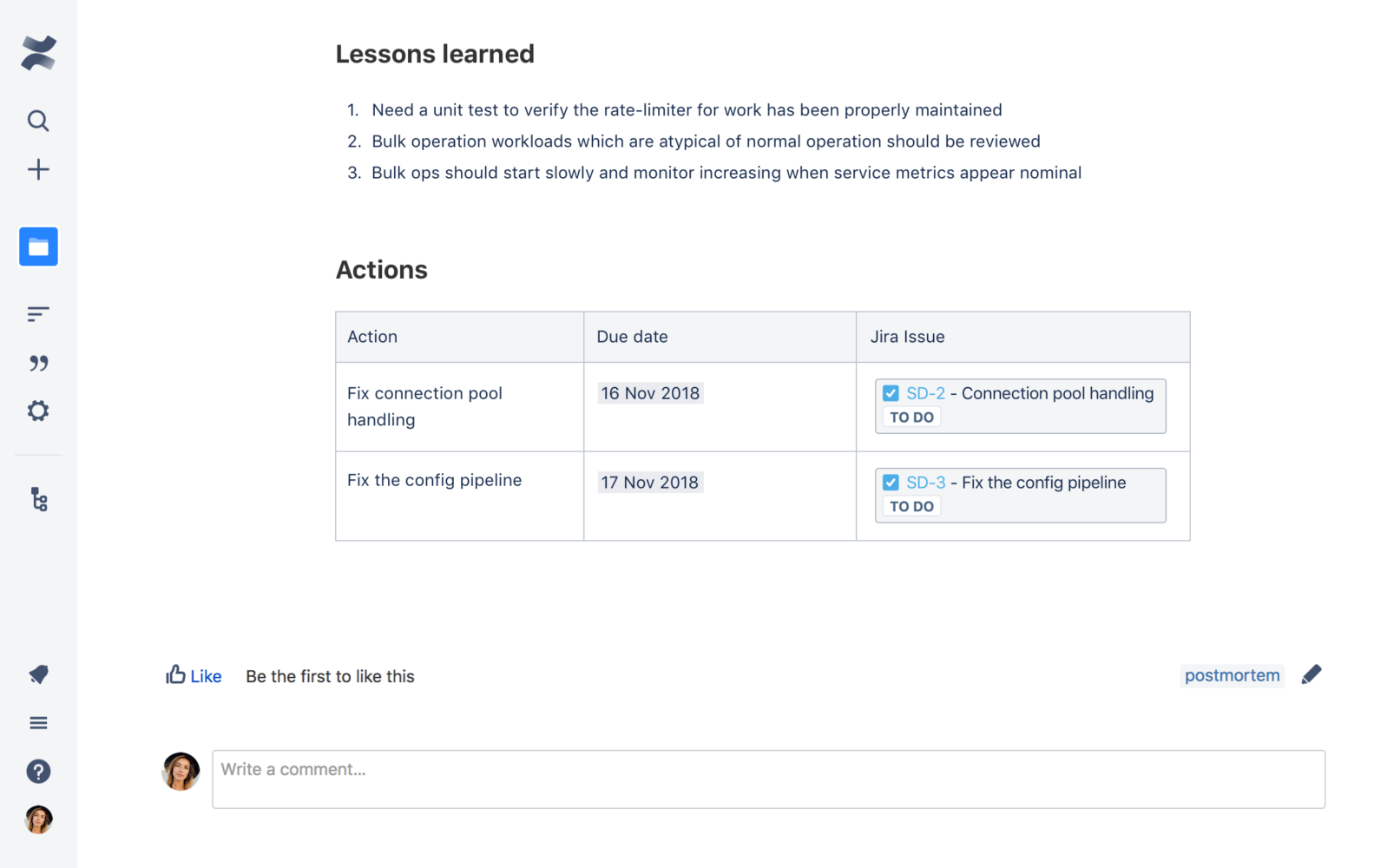1374x868 pixels.
Task: Click the postmortem label tag
Action: [1232, 675]
